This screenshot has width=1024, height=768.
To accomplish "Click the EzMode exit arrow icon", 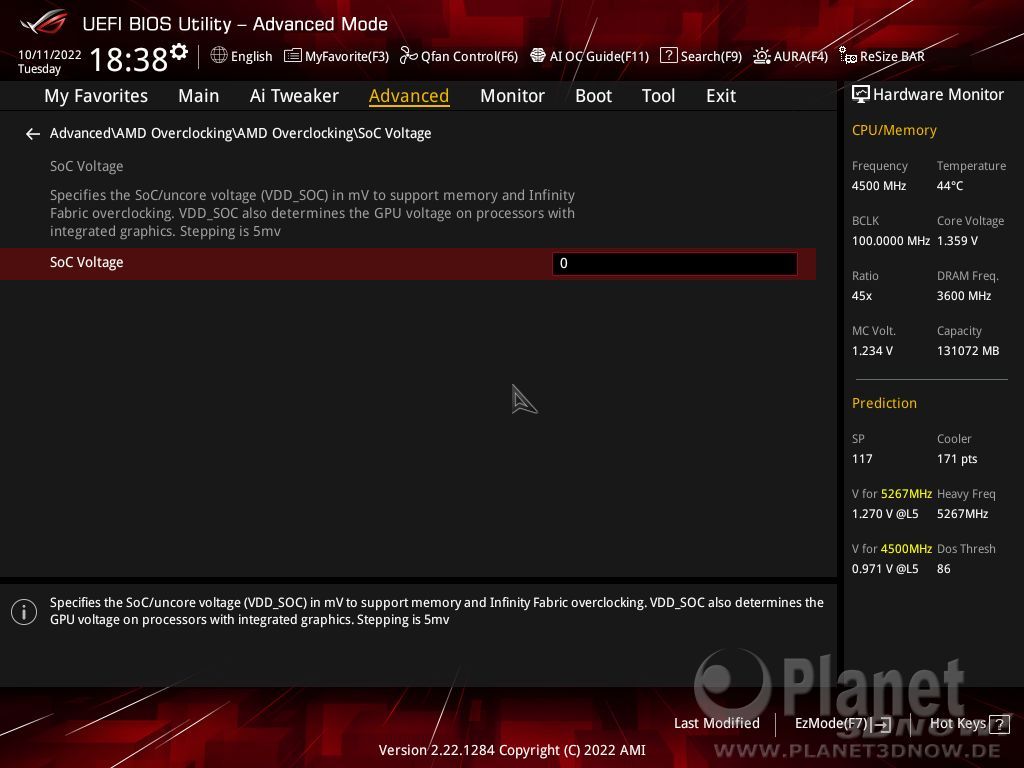I will [882, 724].
